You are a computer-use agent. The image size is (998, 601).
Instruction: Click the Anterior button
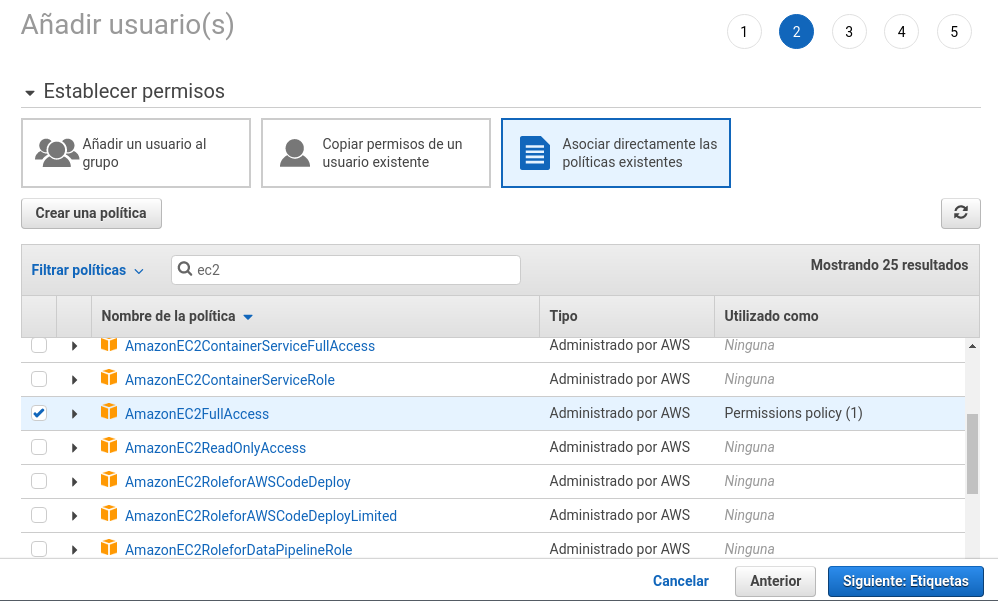point(775,581)
